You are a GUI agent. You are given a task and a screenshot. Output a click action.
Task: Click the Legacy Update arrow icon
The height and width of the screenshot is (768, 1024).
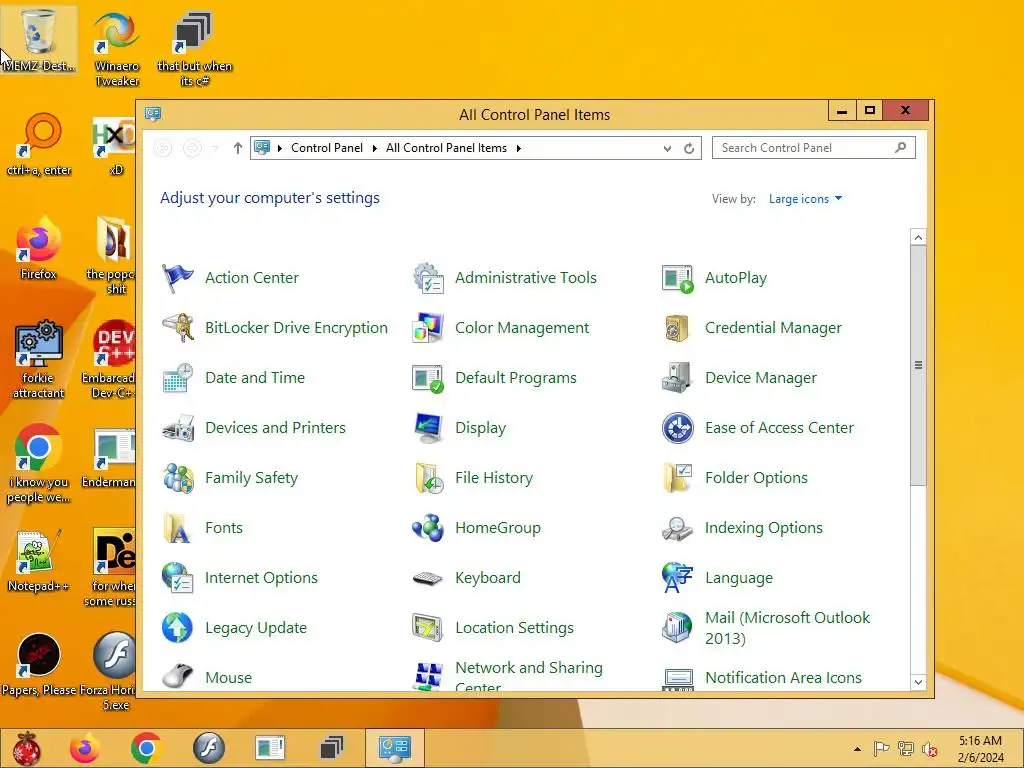pos(178,628)
